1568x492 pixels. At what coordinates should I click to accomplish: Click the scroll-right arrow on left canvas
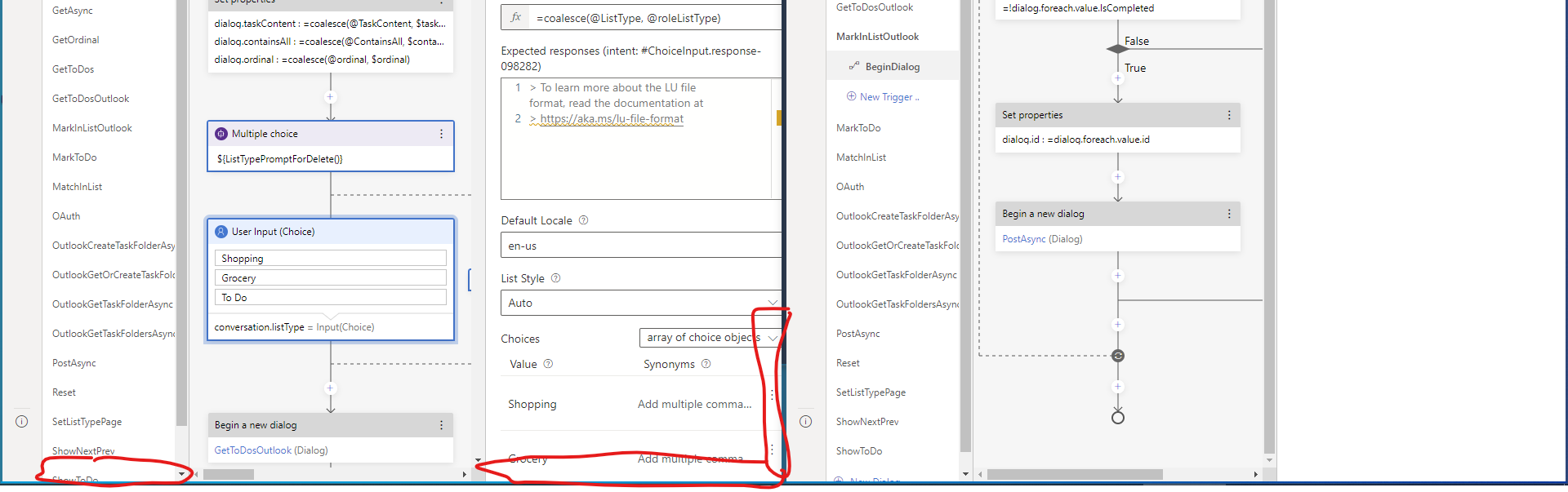click(x=465, y=474)
